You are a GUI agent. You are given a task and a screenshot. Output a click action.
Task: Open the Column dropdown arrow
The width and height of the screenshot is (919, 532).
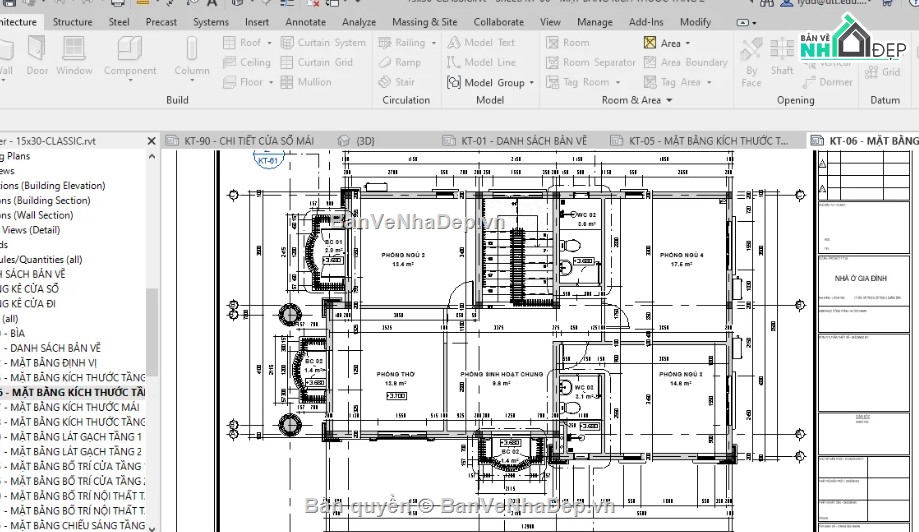pos(192,81)
